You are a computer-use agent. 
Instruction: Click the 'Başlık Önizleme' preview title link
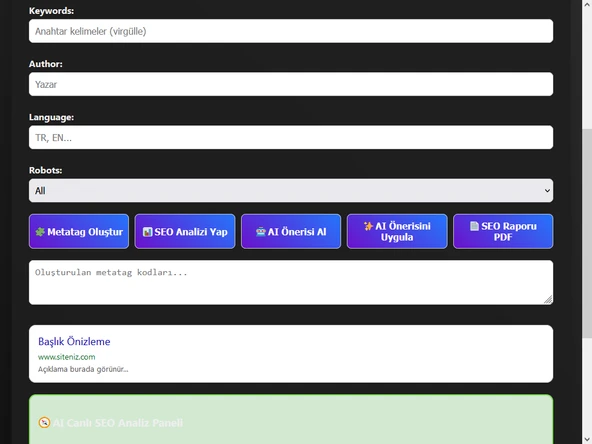pyautogui.click(x=74, y=342)
